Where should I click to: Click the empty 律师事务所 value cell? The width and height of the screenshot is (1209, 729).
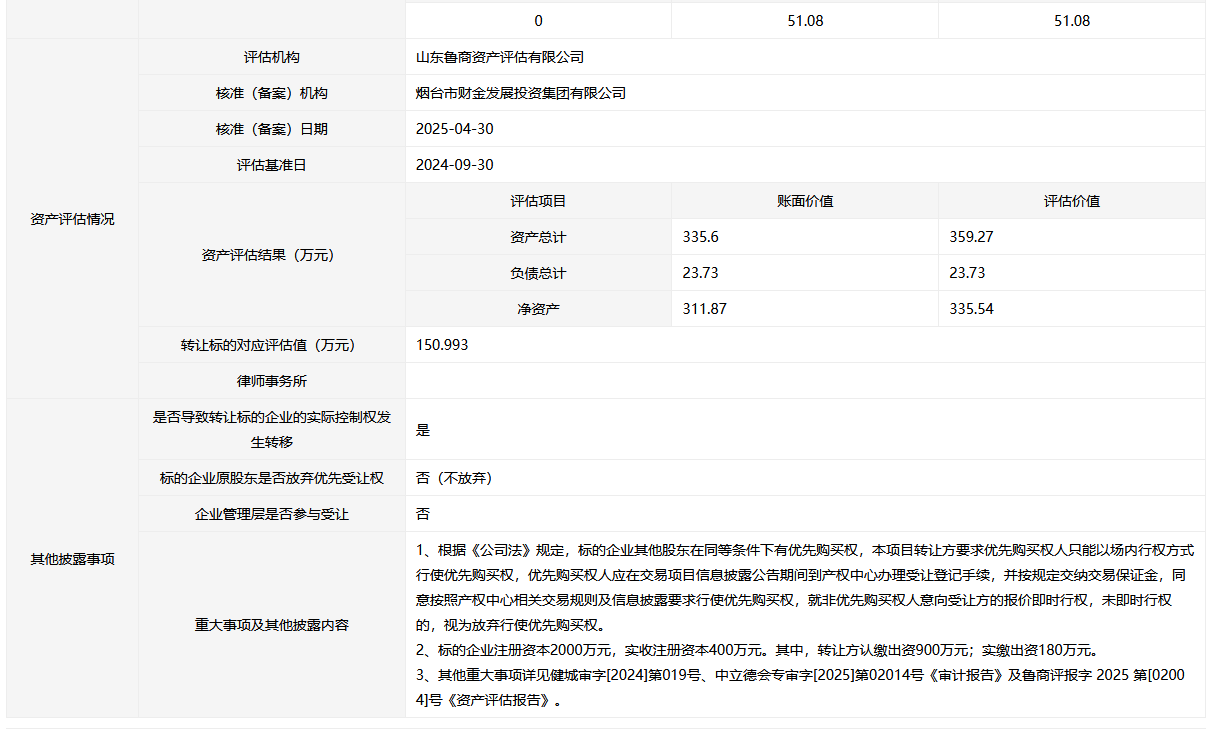[805, 381]
